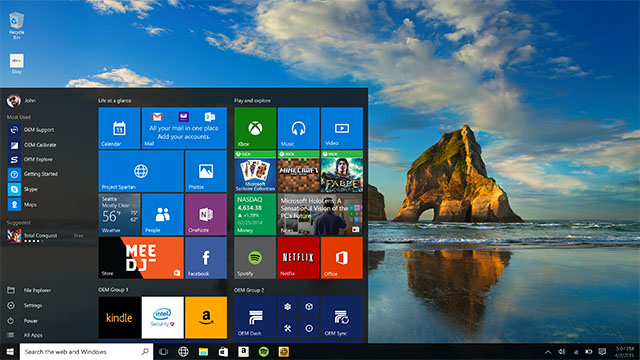Show hidden system tray icons chevron
Image resolution: width=640 pixels, height=360 pixels.
(548, 351)
